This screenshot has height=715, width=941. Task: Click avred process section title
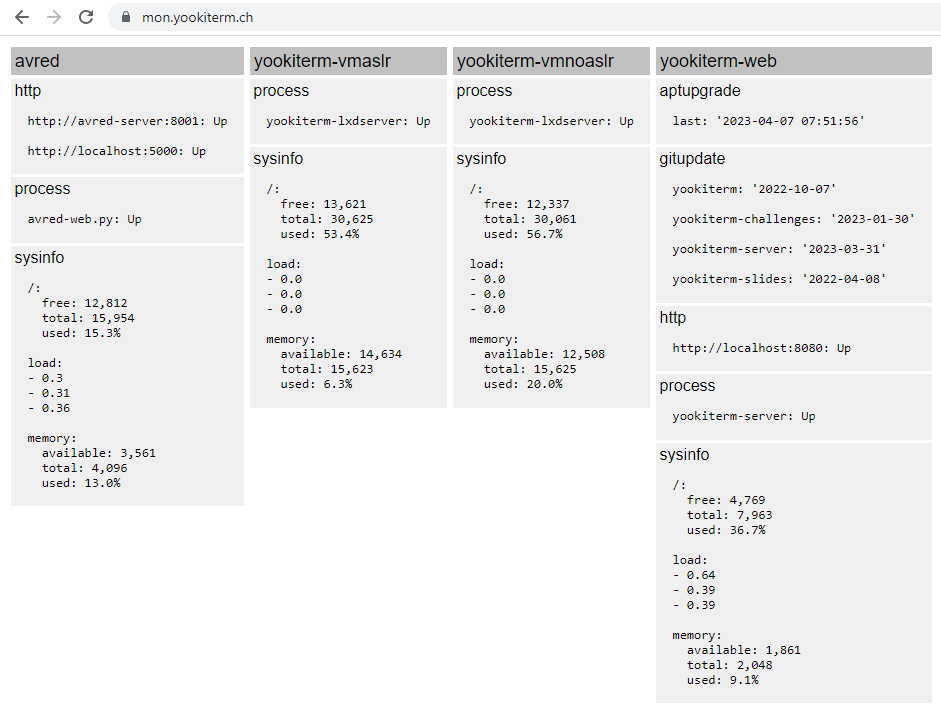point(42,189)
